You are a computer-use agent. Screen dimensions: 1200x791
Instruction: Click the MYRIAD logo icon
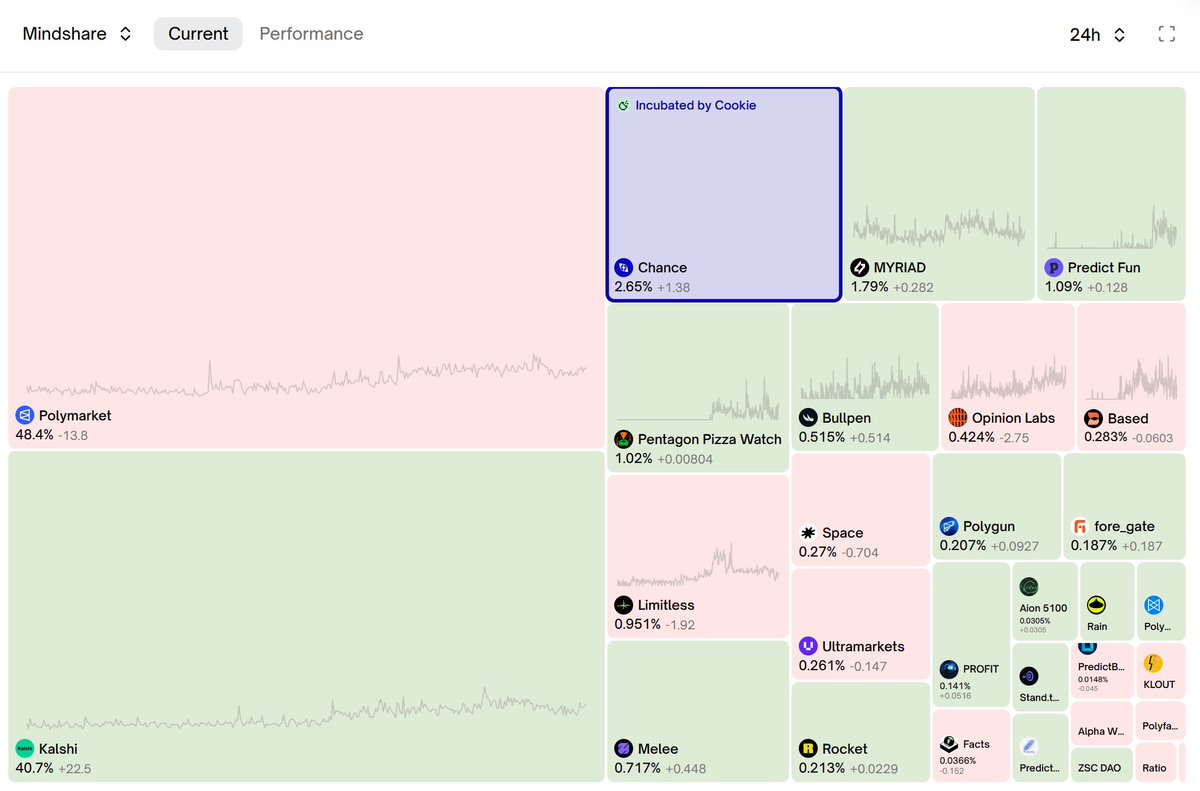[x=860, y=267]
